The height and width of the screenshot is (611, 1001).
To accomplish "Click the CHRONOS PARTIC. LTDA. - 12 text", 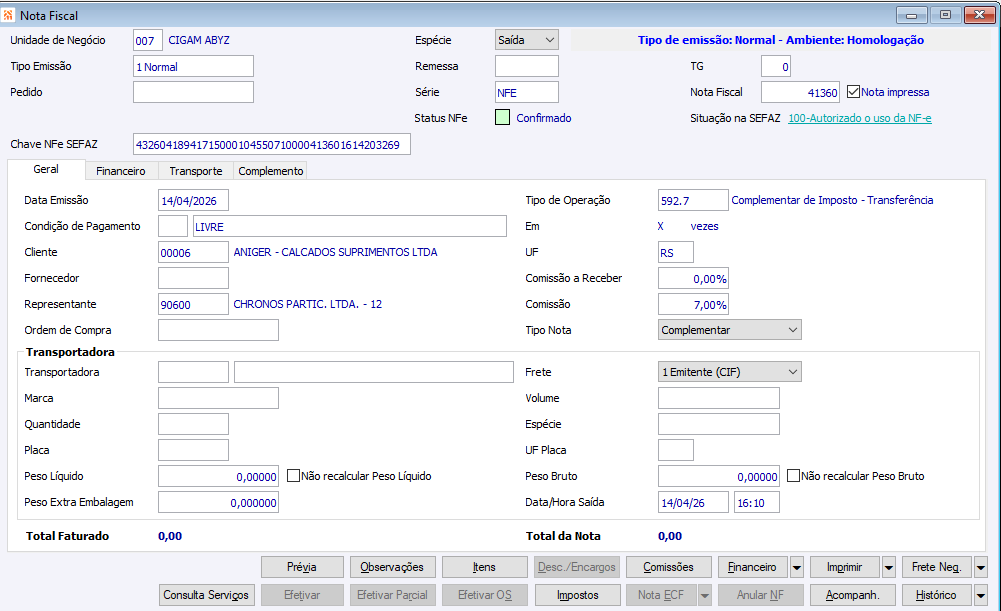I will (308, 305).
